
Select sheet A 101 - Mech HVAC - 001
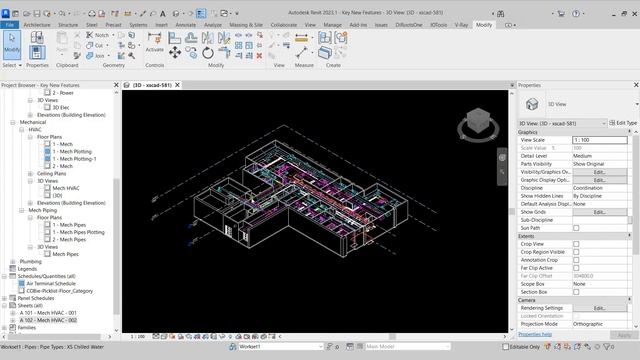pyautogui.click(x=48, y=313)
